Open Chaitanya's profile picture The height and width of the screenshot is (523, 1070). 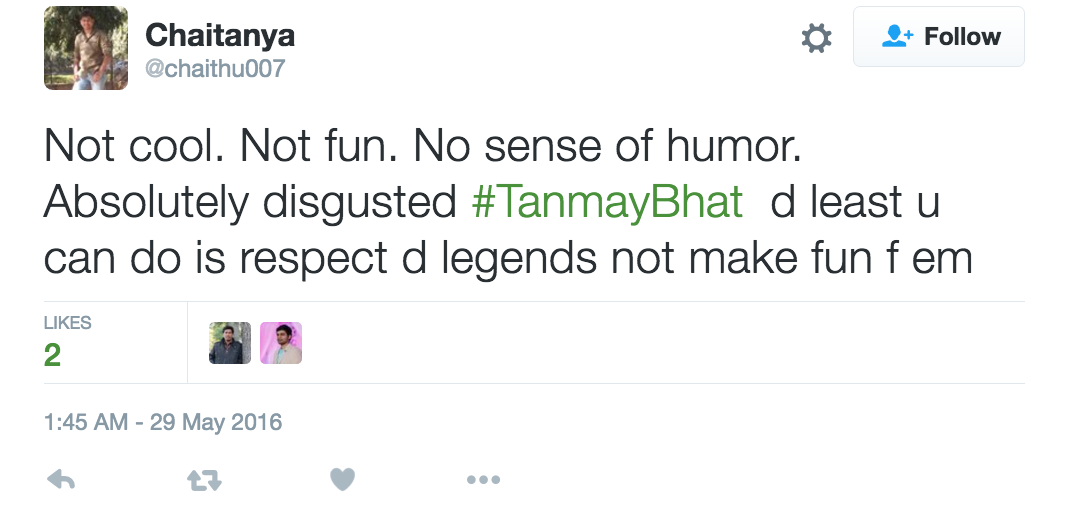[x=86, y=48]
